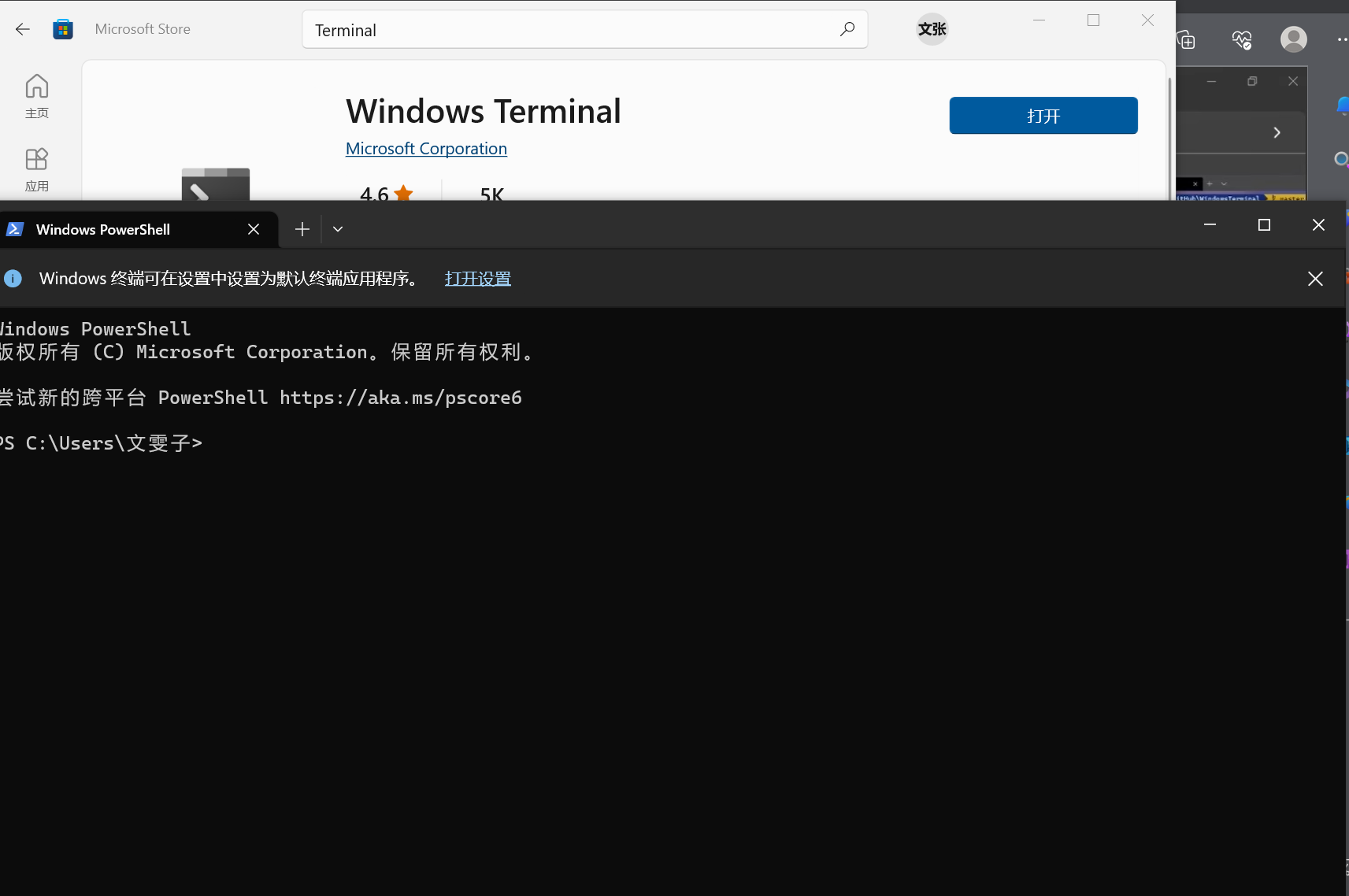1349x896 pixels.
Task: Open the Store 应用 apps section
Action: point(36,170)
